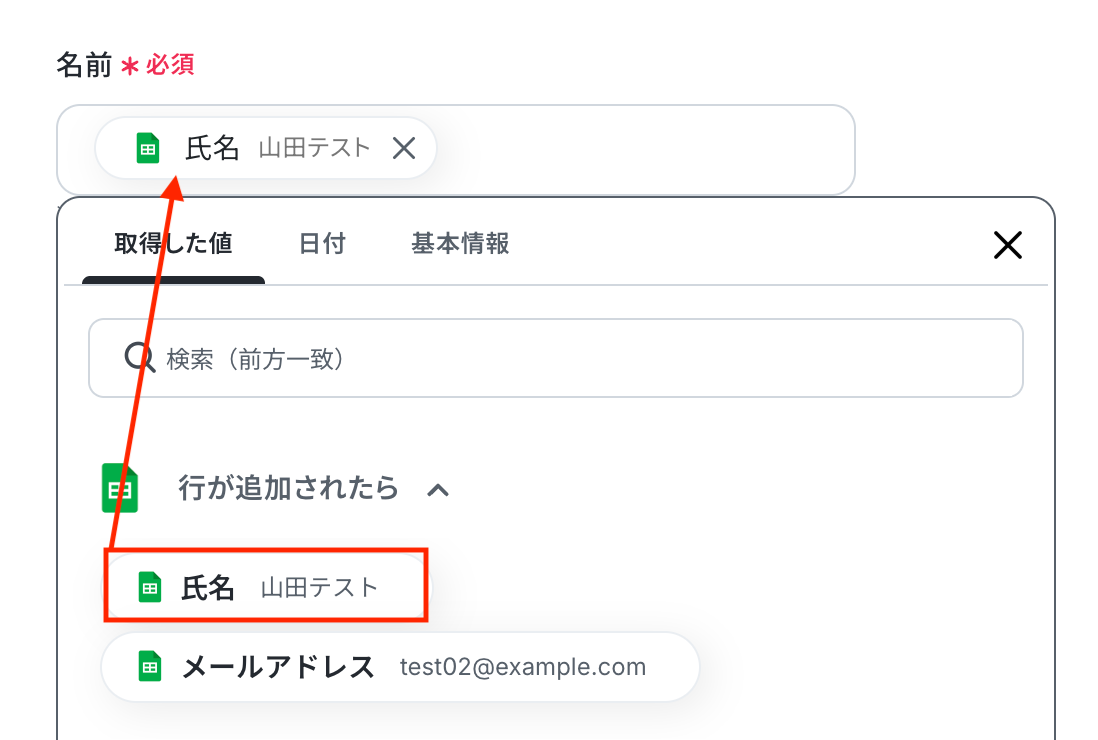The width and height of the screenshot is (1098, 740).
Task: Click the 行が追加されたら section header text
Action: point(288,488)
